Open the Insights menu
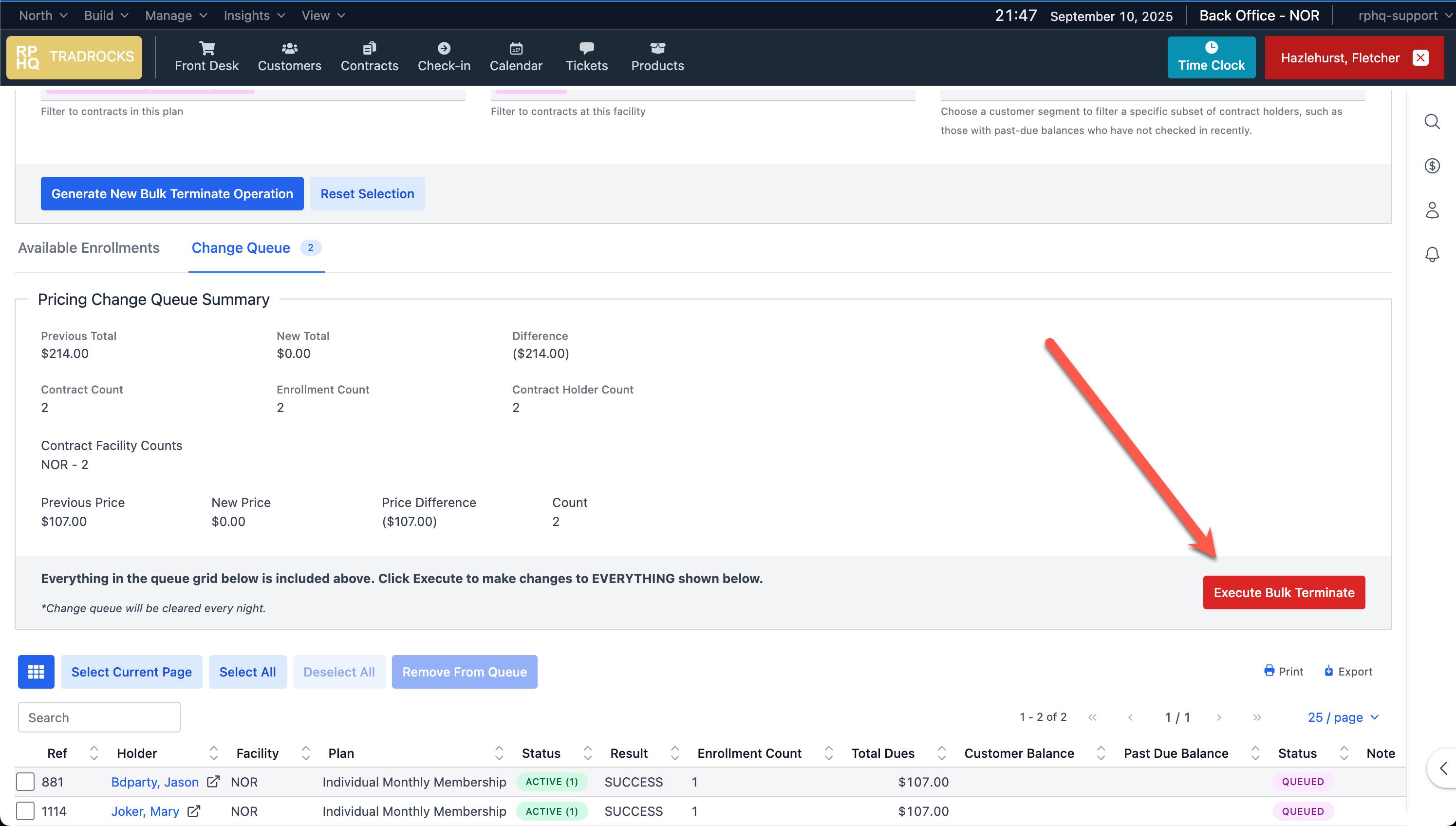The width and height of the screenshot is (1456, 826). tap(254, 15)
